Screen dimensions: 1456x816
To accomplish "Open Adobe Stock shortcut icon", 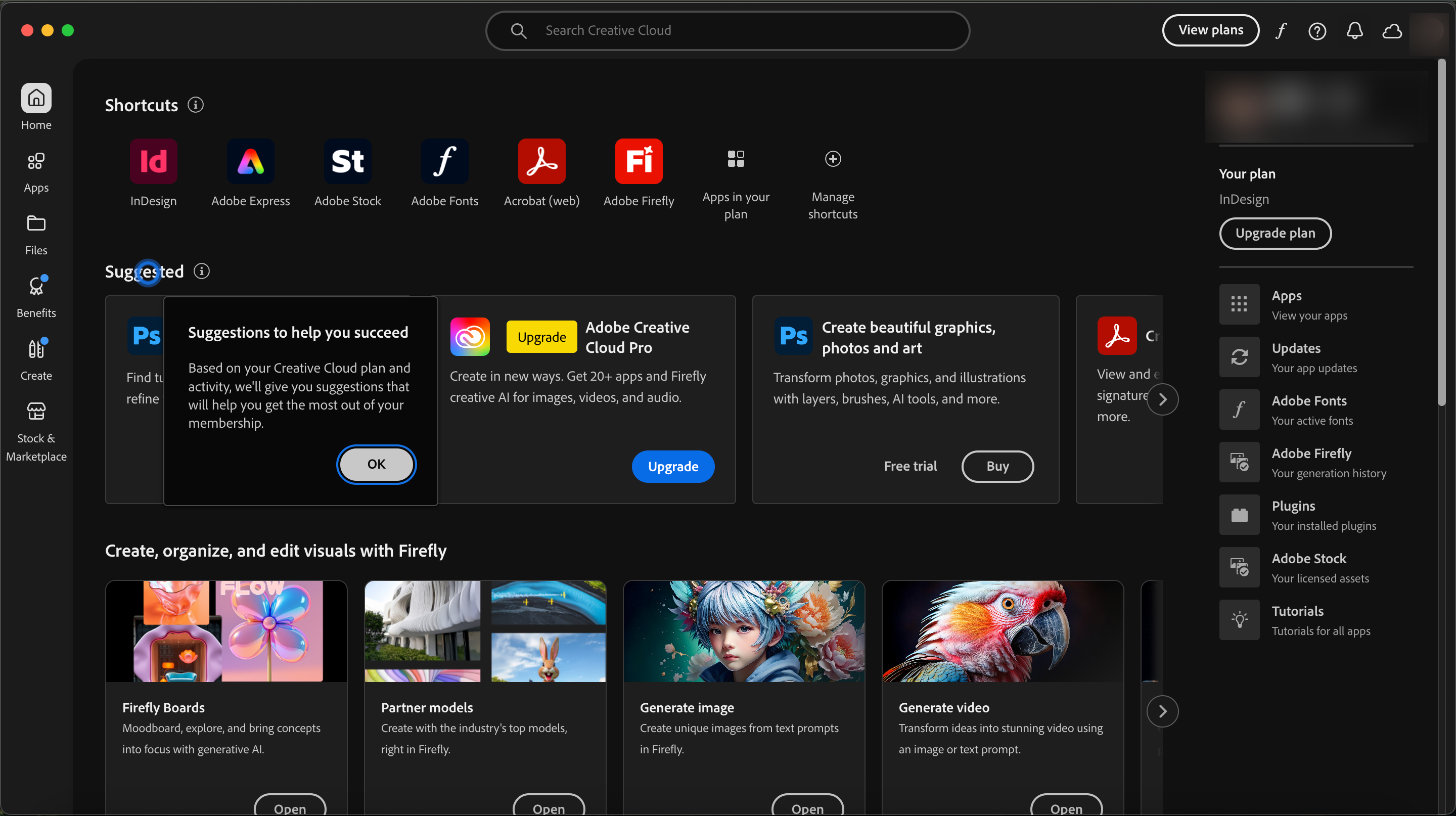I will [x=348, y=161].
